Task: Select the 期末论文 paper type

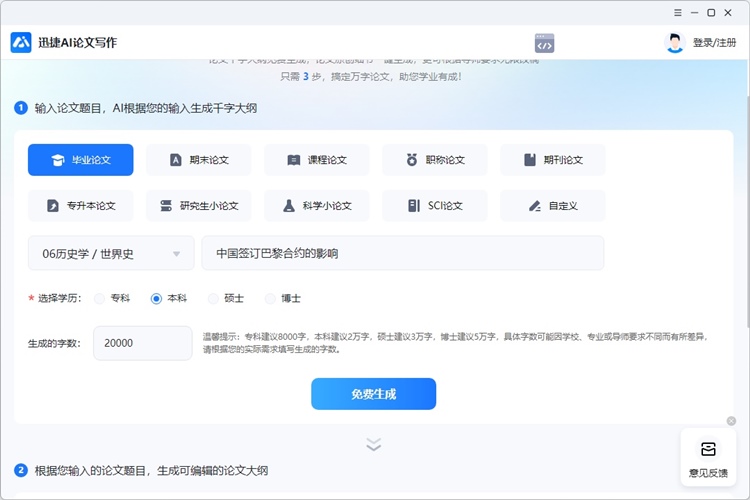Action: point(199,160)
